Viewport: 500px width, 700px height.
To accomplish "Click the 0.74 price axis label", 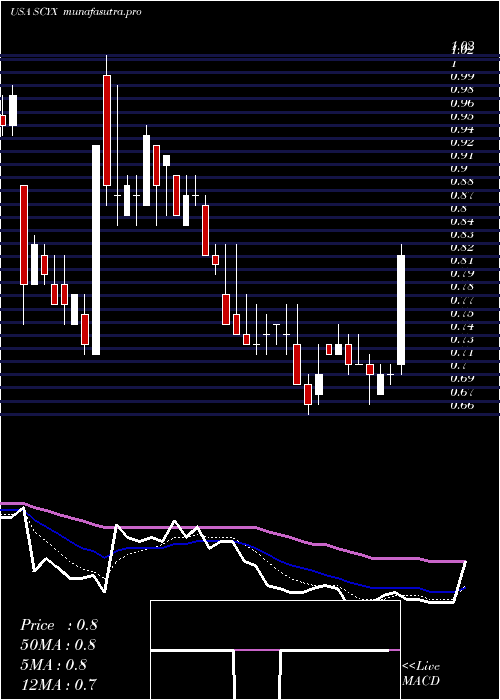I will point(462,326).
